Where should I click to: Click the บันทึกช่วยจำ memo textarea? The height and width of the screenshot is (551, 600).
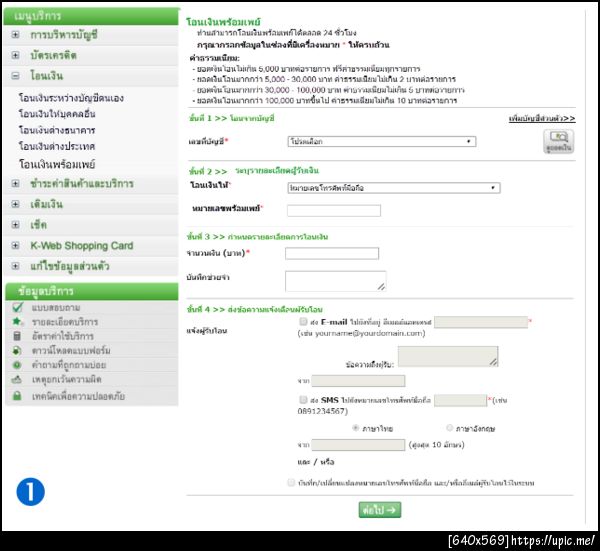[x=336, y=281]
